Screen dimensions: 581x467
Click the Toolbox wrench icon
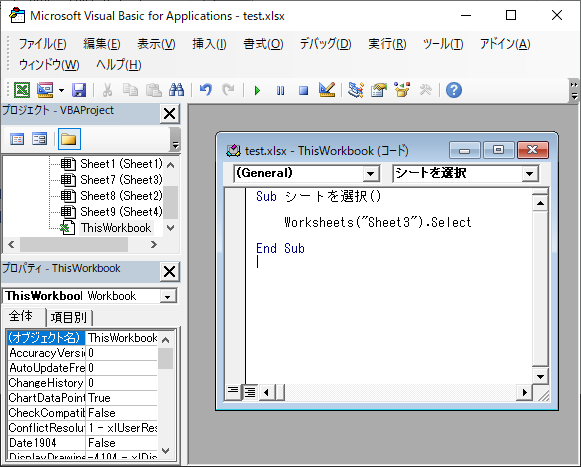425,90
